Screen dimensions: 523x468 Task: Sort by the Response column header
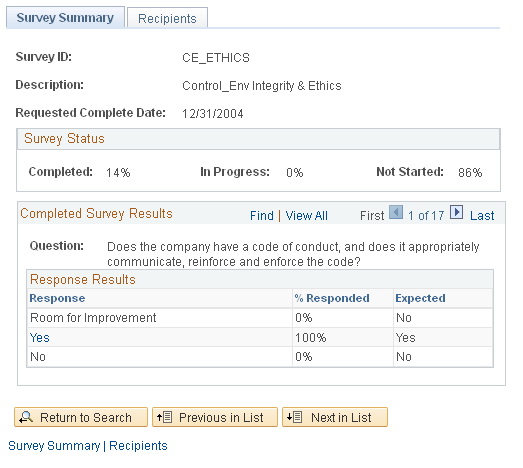pos(57,298)
